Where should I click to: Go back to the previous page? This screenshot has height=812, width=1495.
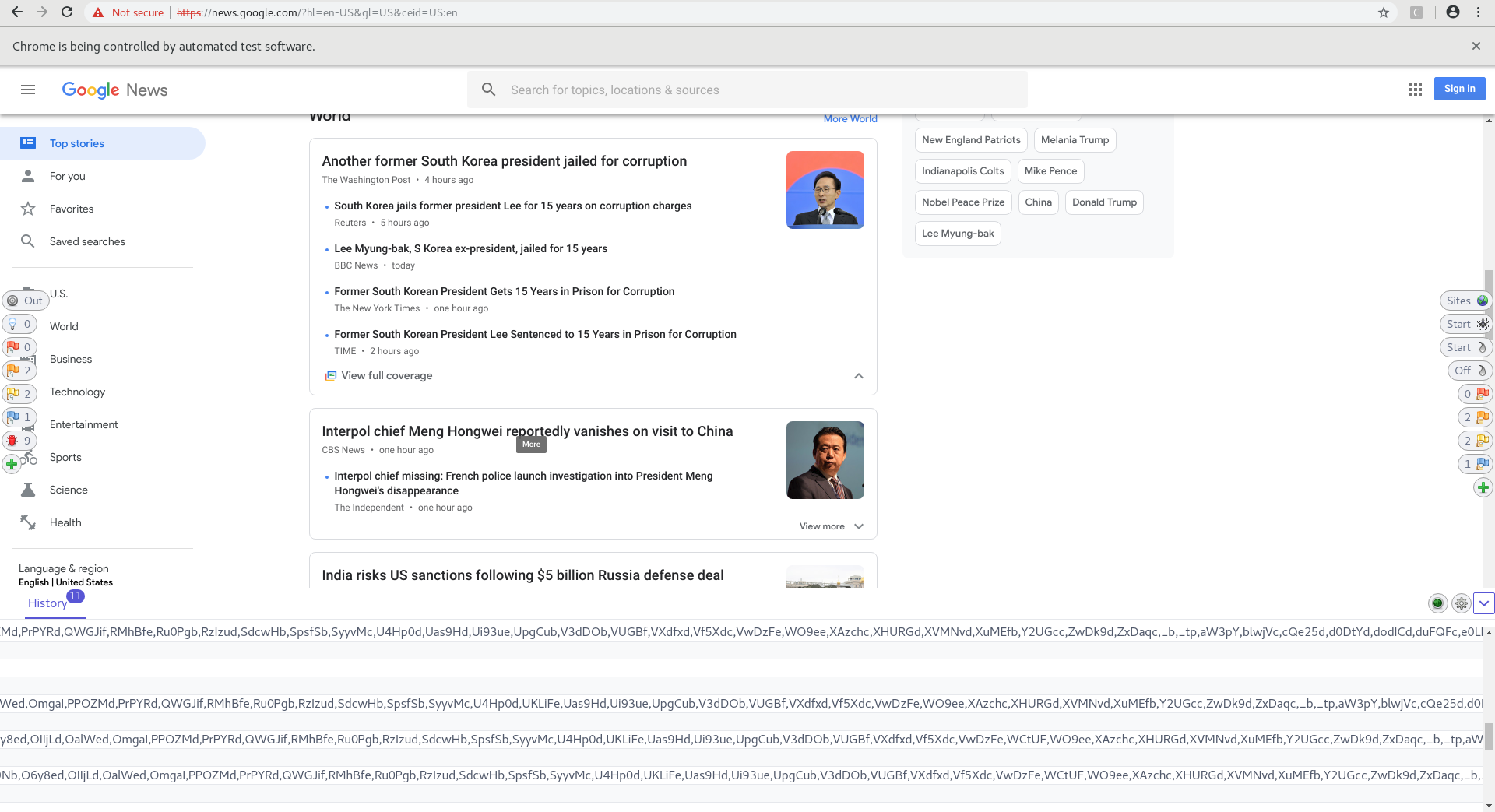click(17, 12)
